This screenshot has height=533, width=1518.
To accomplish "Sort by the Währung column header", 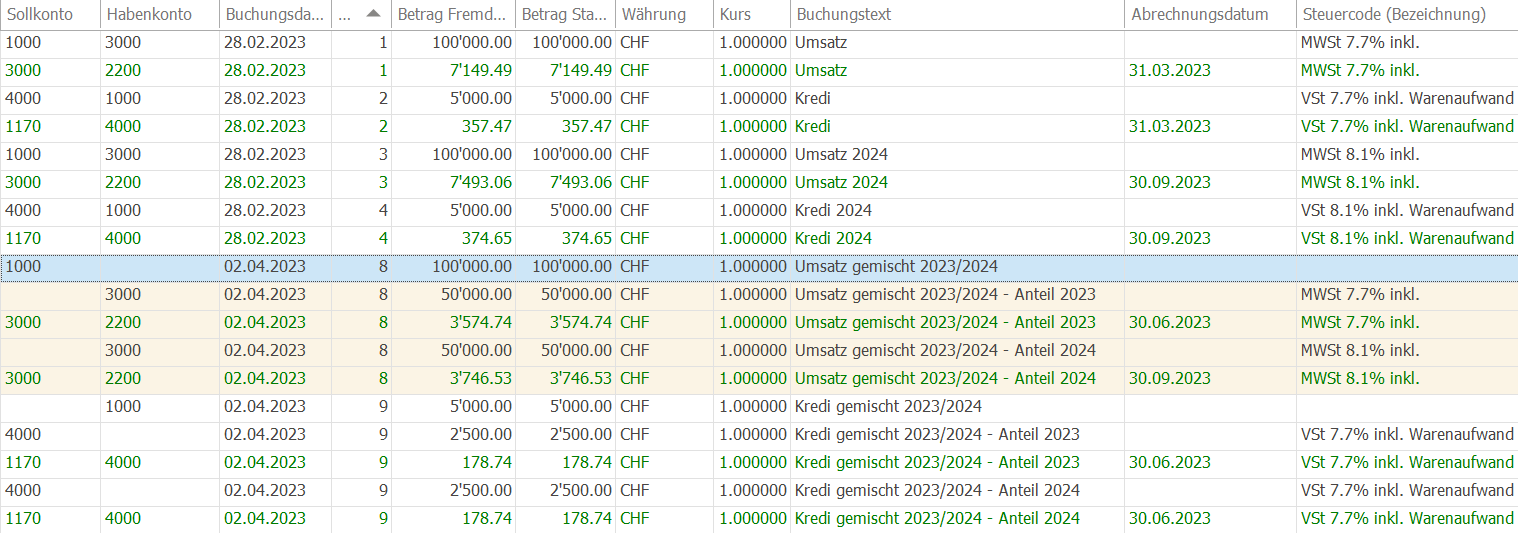I will click(665, 14).
